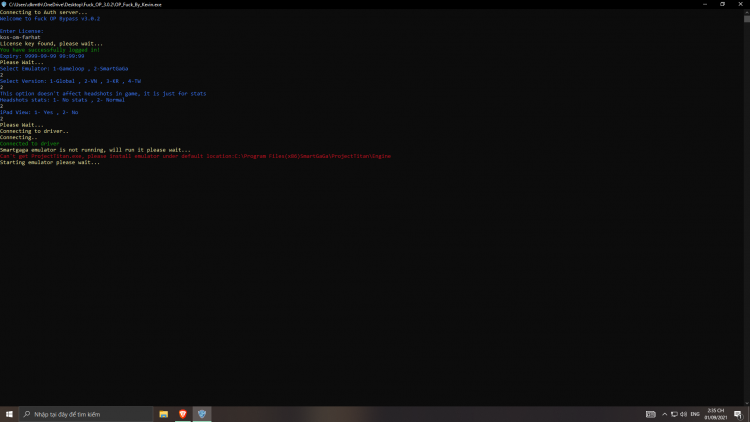Screen dimensions: 750x422
Task: Click 'License key found, please wait...' line
Action: (51, 44)
